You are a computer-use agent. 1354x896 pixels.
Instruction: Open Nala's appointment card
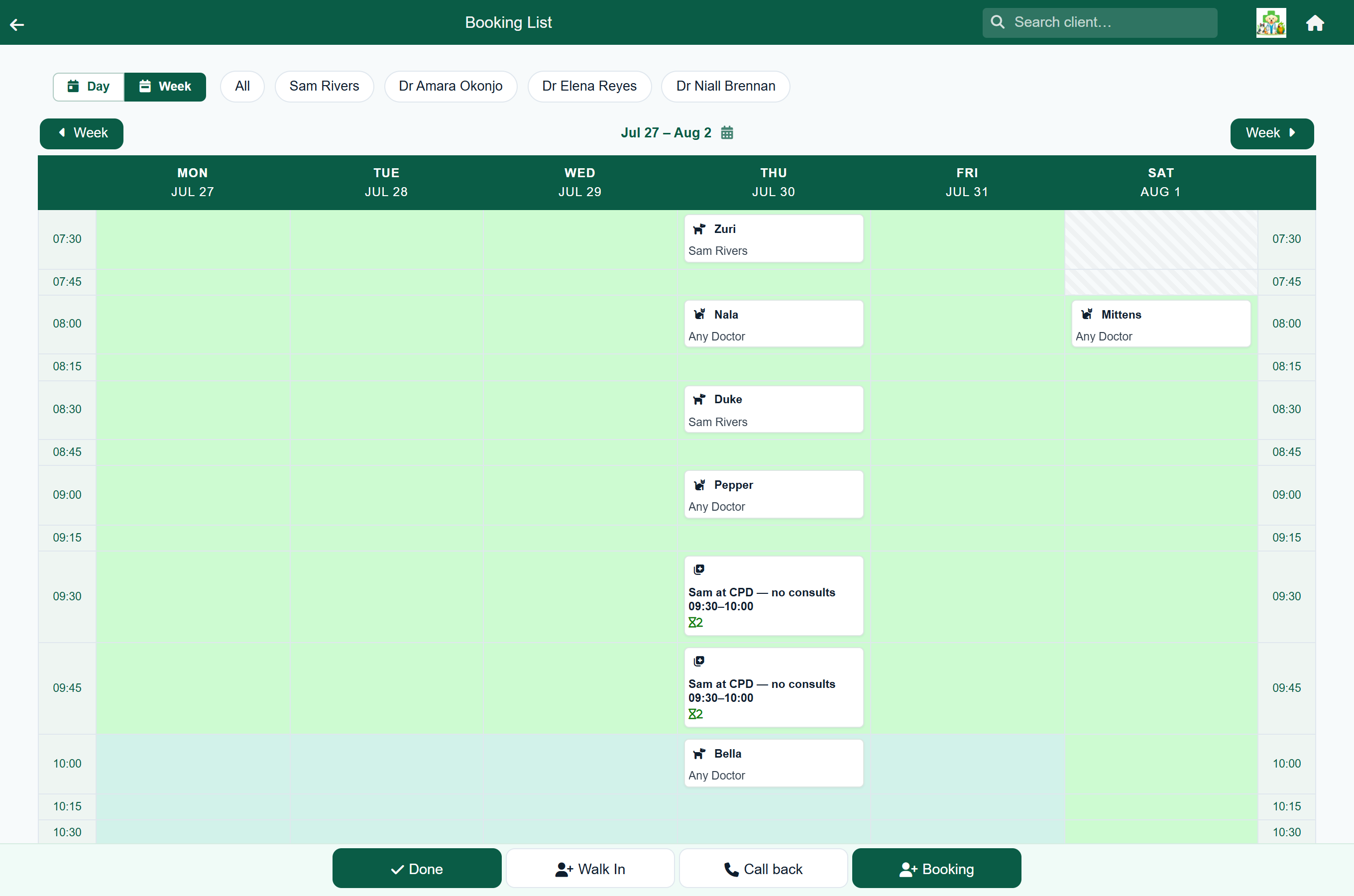coord(773,324)
